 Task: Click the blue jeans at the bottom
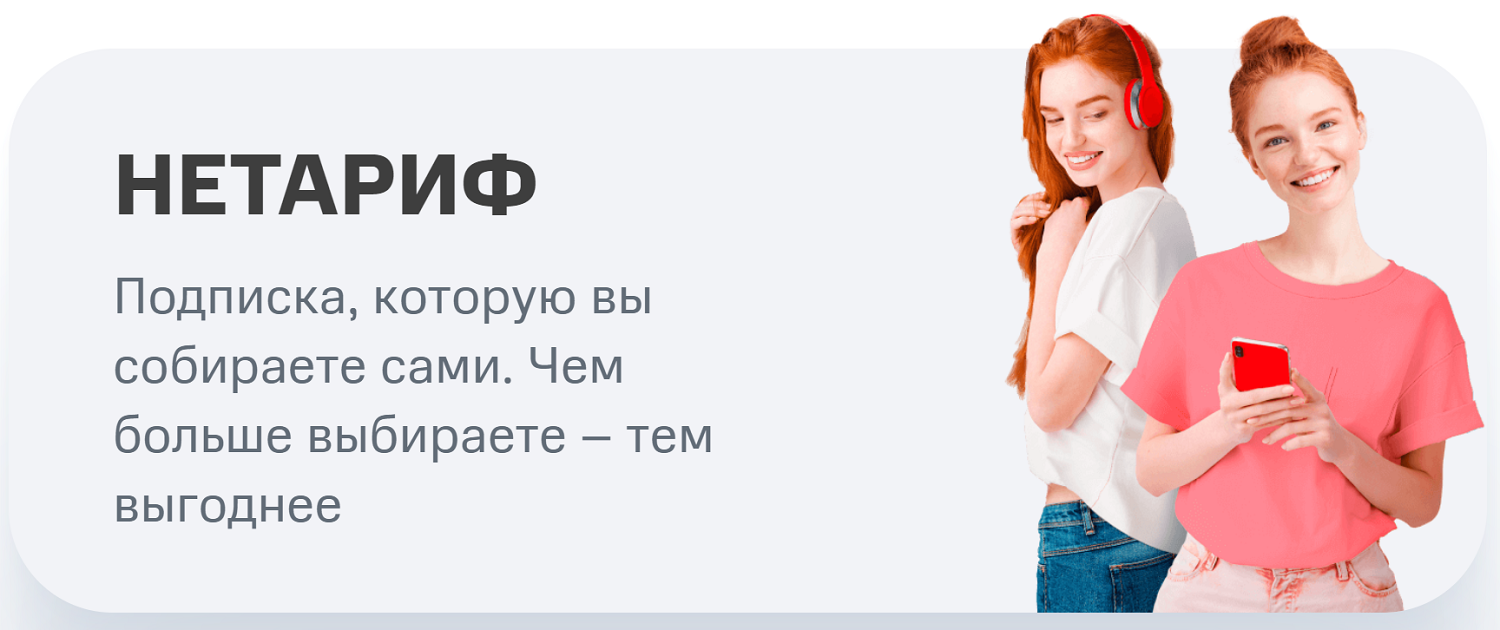[1098, 560]
